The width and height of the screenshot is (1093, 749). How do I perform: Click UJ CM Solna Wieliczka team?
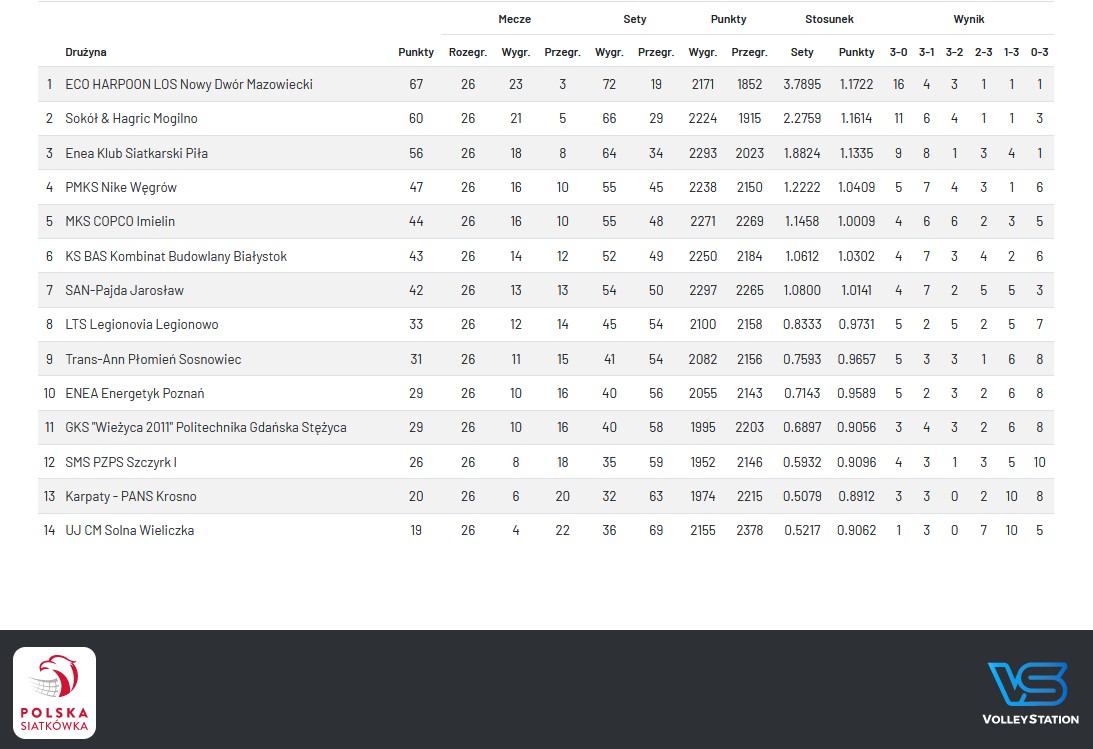129,530
